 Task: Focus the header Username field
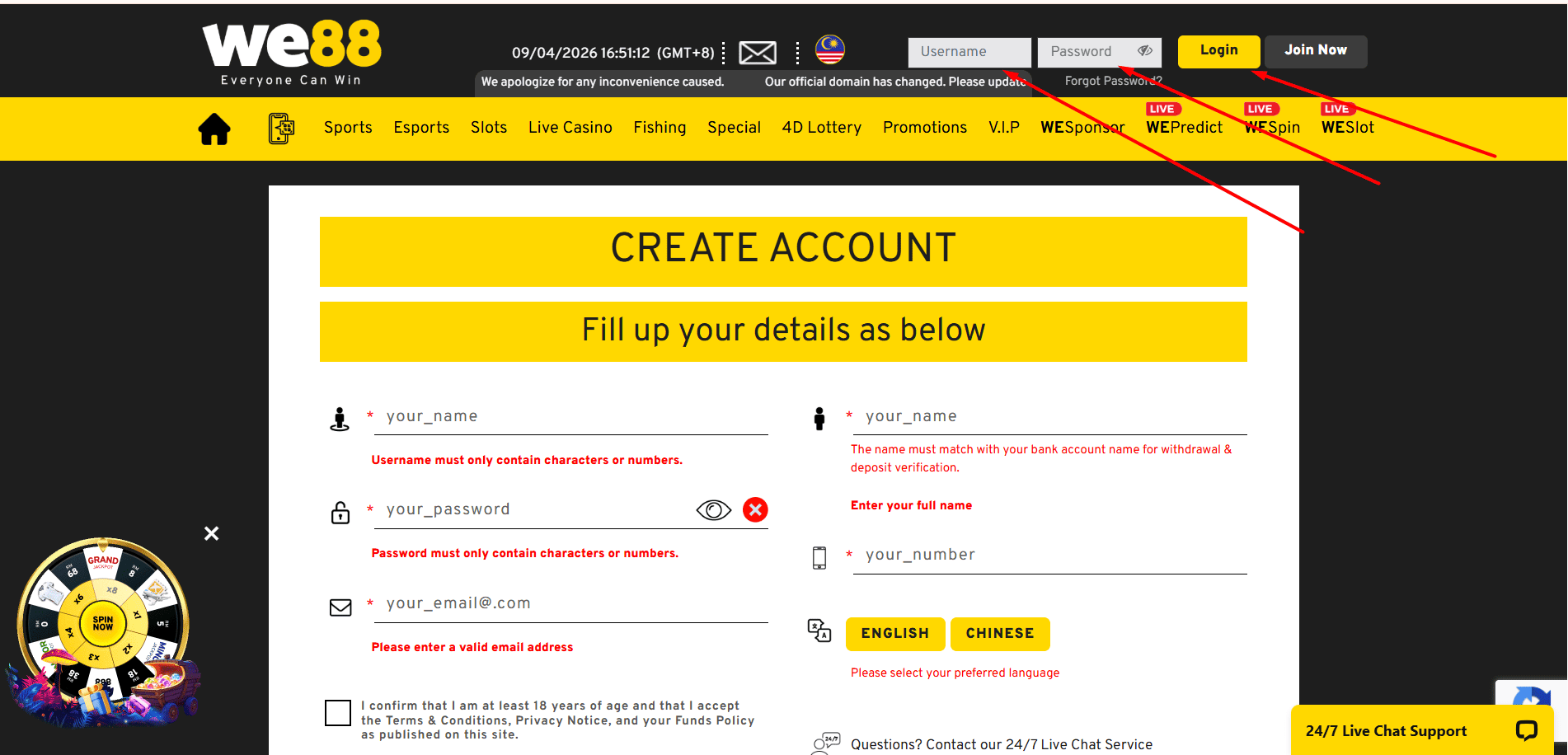pyautogui.click(x=969, y=52)
